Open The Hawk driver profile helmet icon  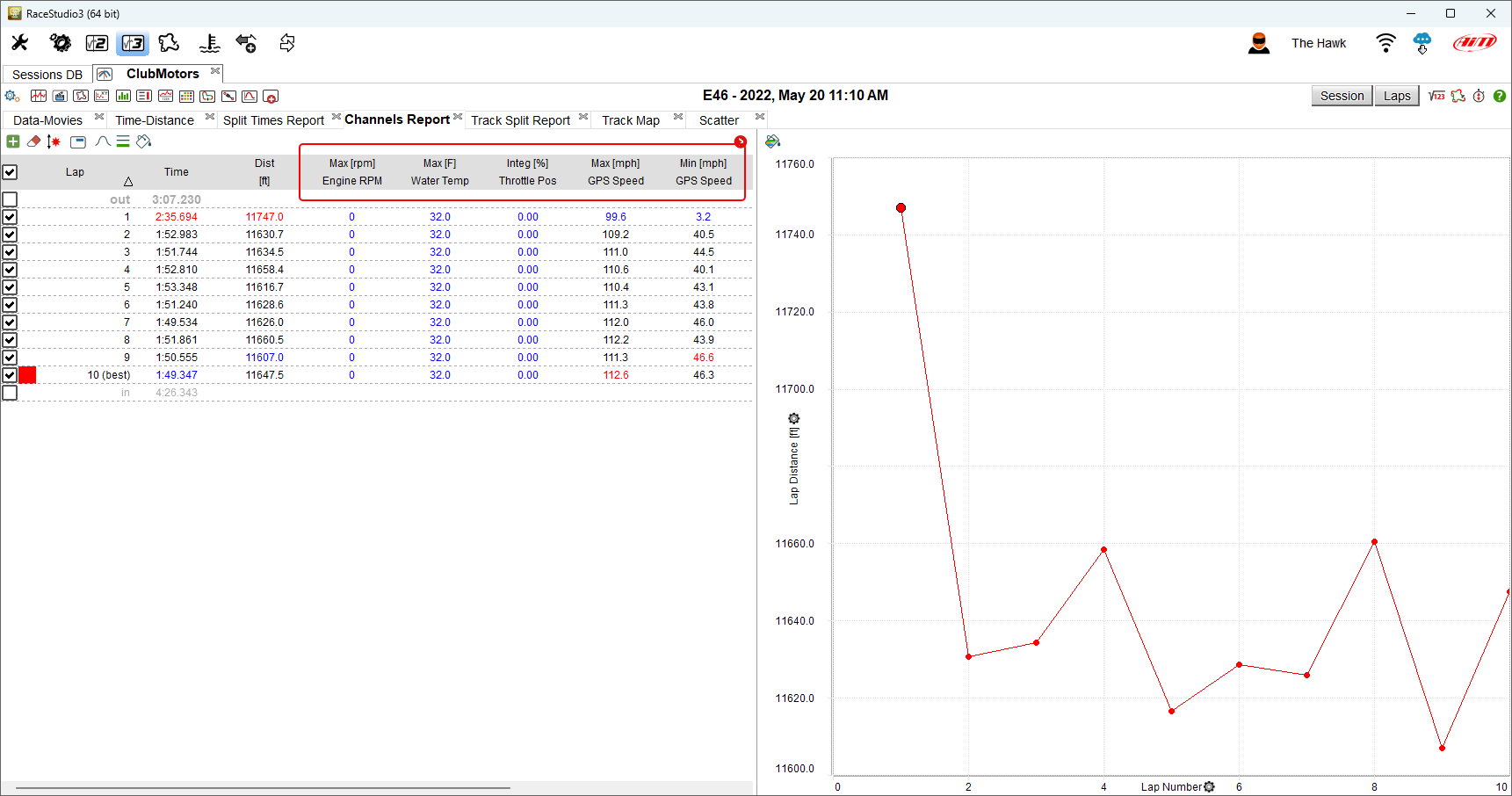(1259, 43)
